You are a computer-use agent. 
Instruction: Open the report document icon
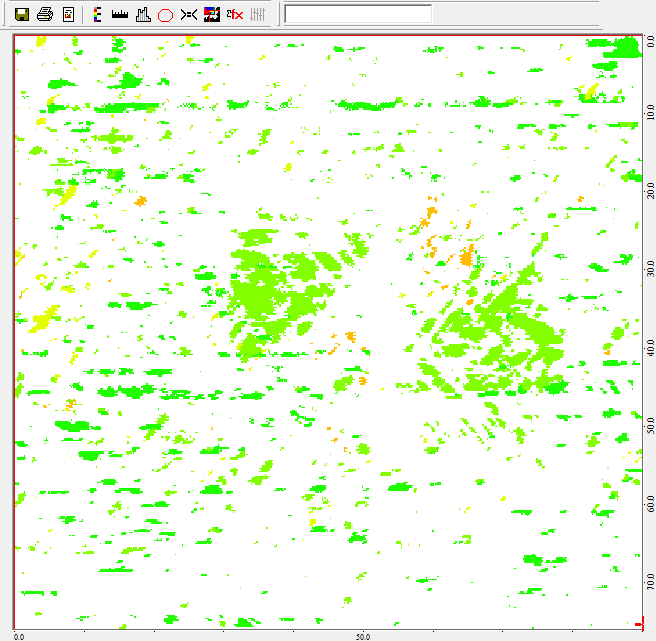pyautogui.click(x=68, y=15)
